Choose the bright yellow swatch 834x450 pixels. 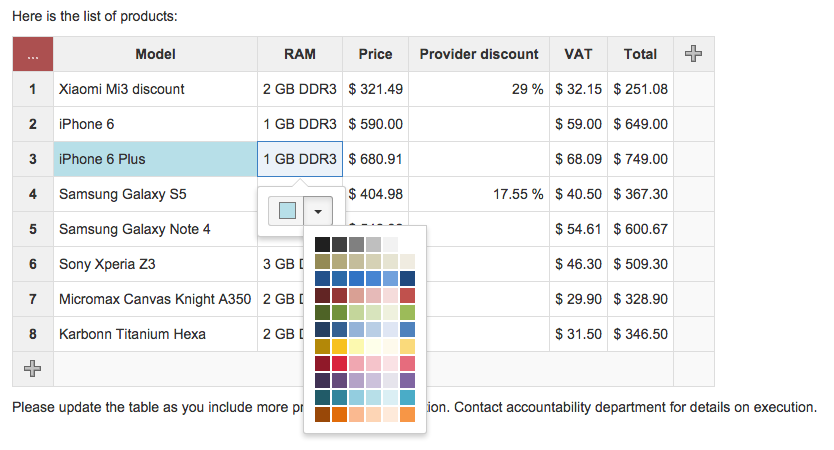339,346
